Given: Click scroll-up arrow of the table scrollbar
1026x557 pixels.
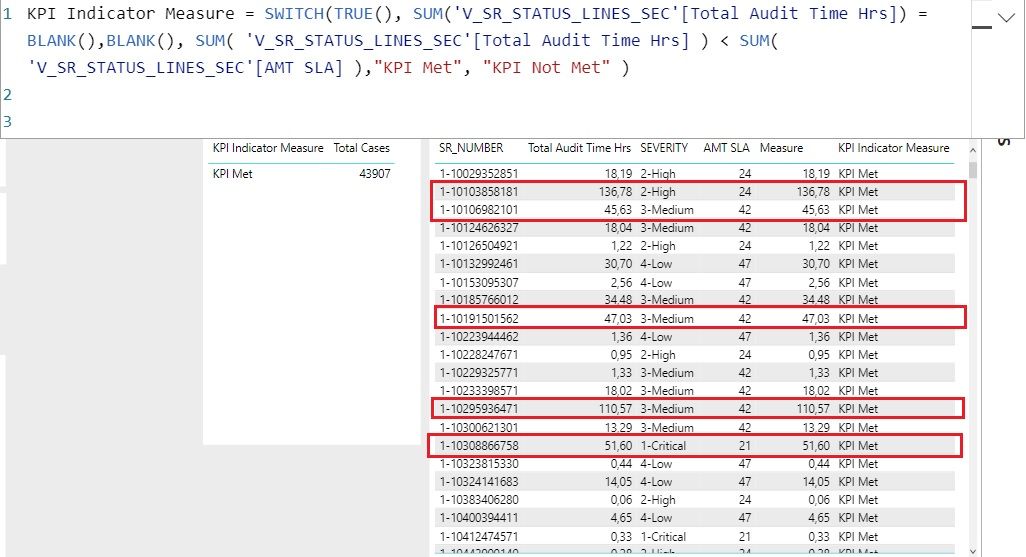Looking at the screenshot, I should (x=973, y=151).
